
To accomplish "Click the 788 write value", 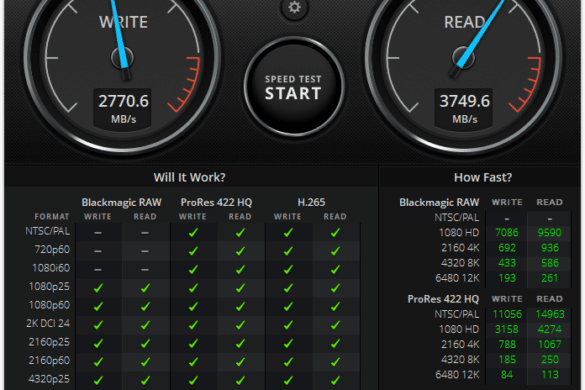I will 507,344.
